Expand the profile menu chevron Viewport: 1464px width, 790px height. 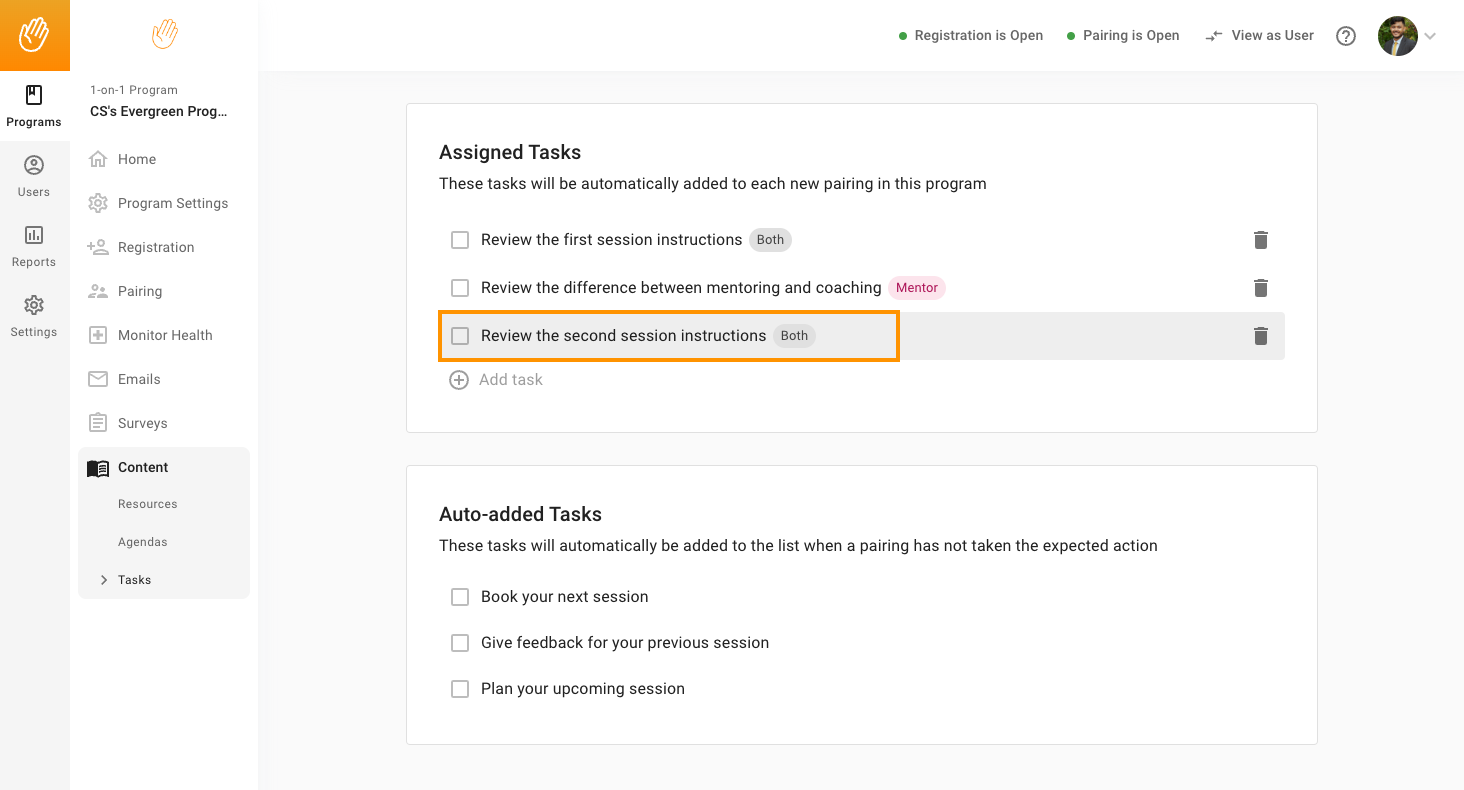coord(1430,36)
